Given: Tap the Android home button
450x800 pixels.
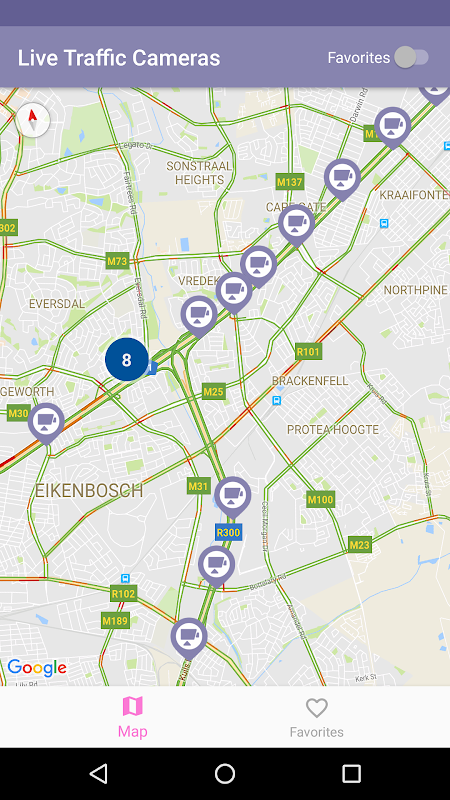Looking at the screenshot, I should (x=224, y=773).
